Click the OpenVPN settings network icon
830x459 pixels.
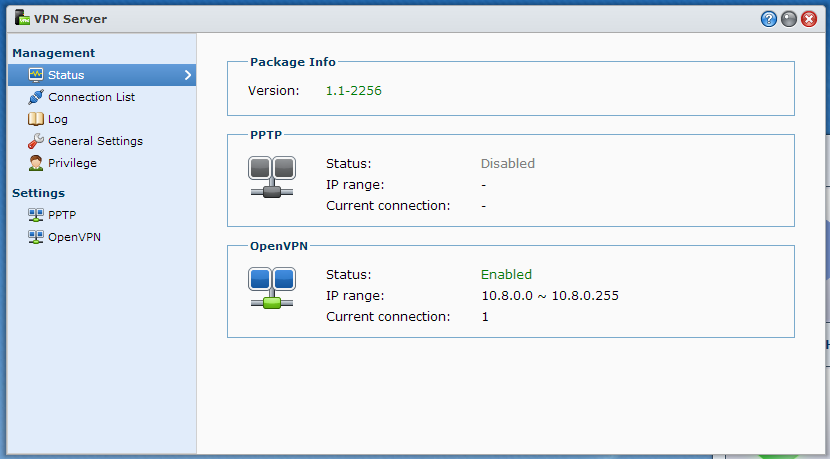pyautogui.click(x=36, y=237)
